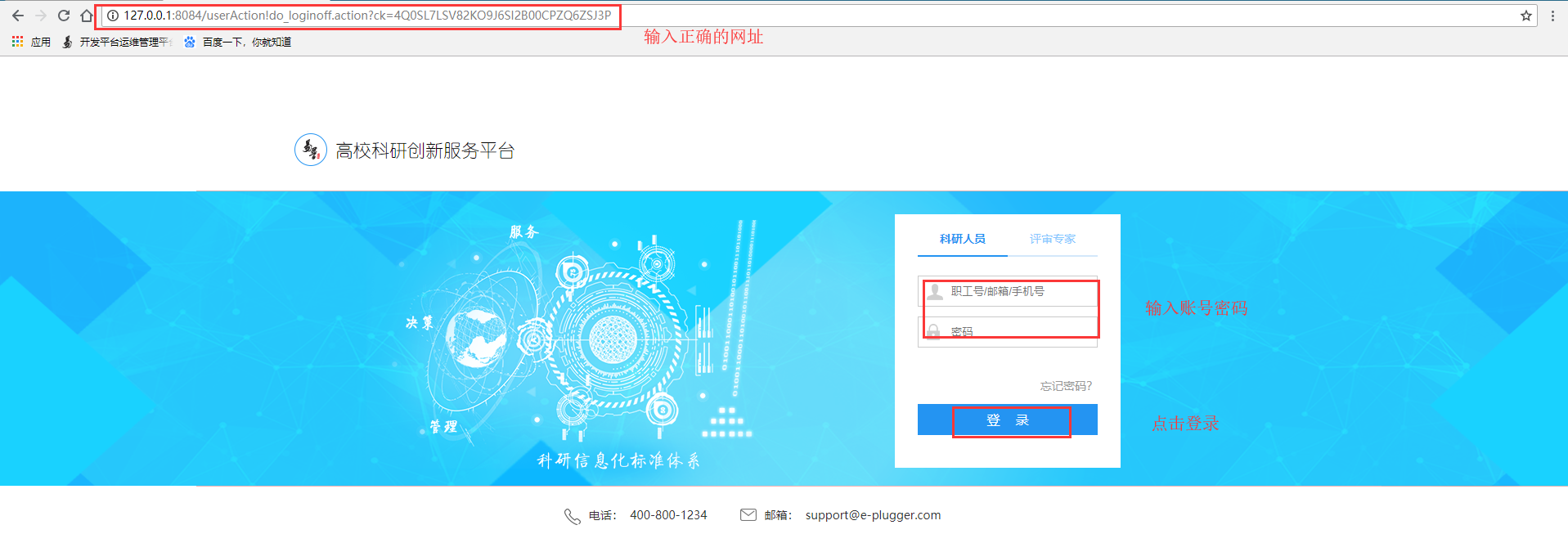The height and width of the screenshot is (543, 1568).
Task: Click the browser back arrow
Action: [x=18, y=16]
